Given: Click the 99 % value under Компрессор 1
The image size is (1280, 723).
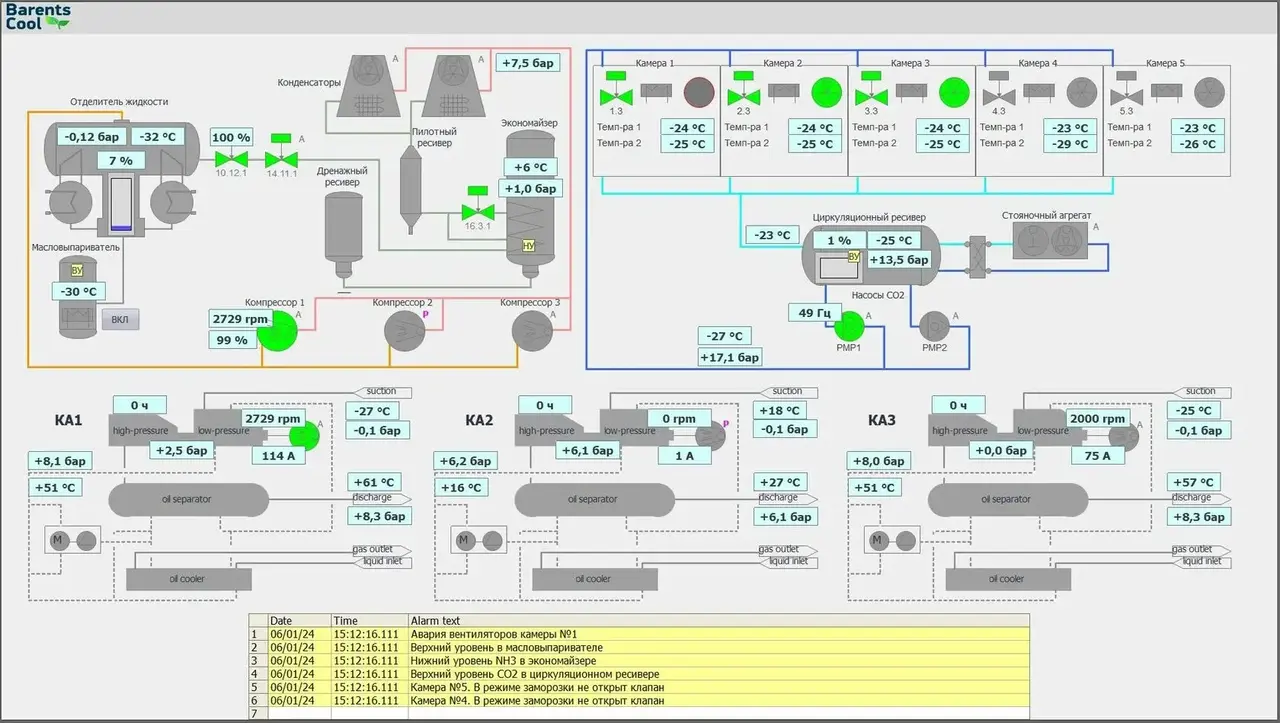Looking at the screenshot, I should tap(231, 340).
